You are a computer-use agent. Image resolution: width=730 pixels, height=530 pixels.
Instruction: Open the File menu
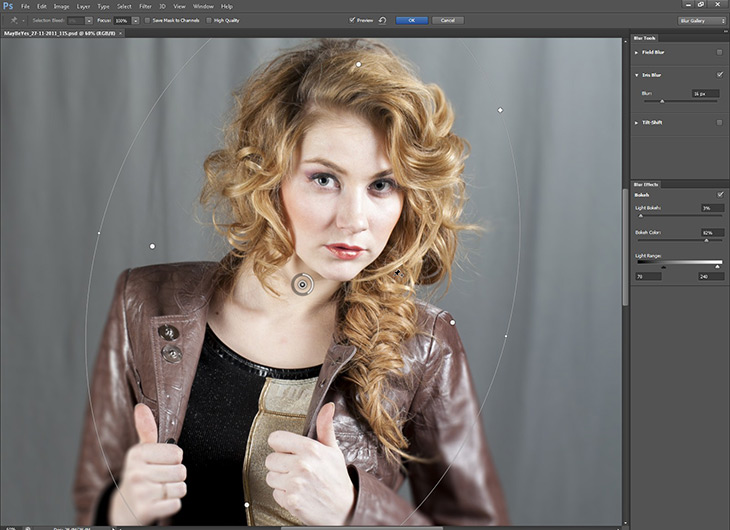25,7
